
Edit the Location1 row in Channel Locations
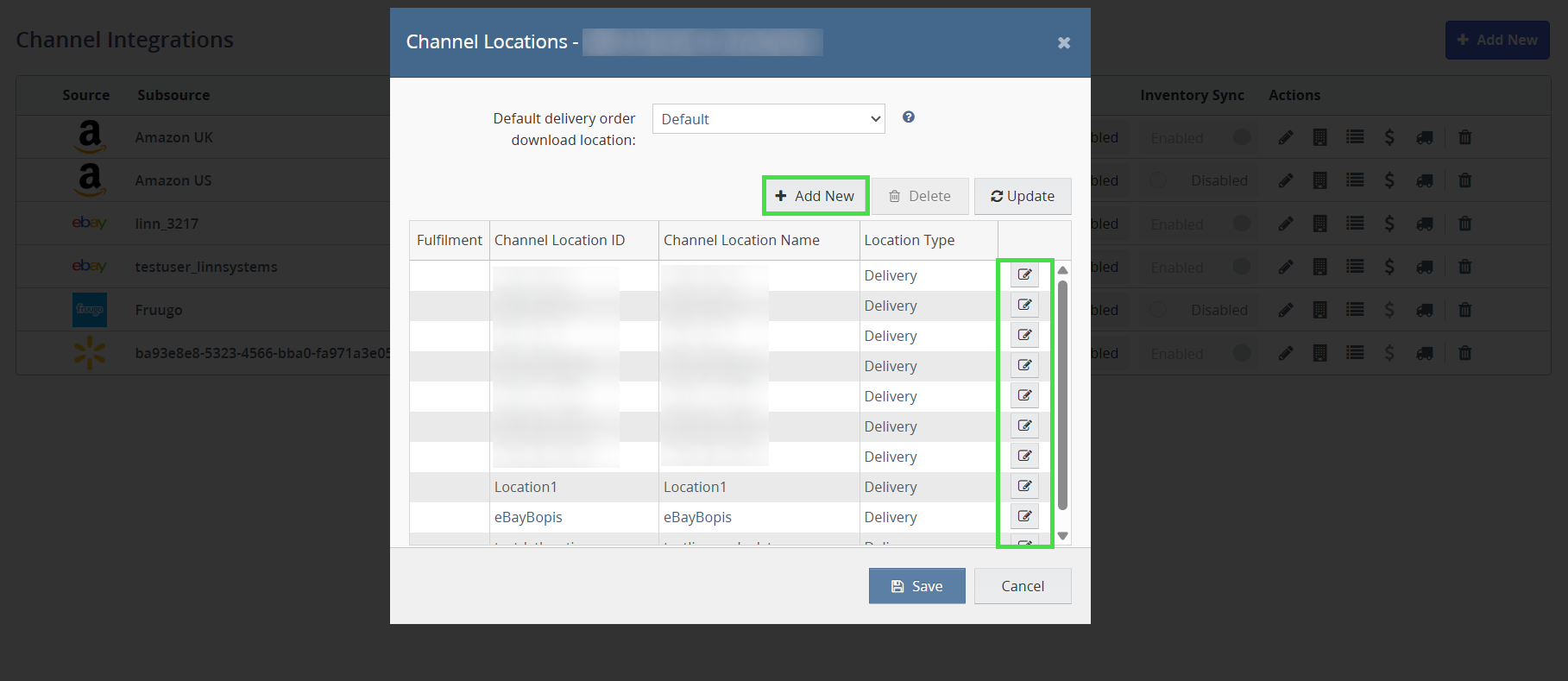[1024, 486]
